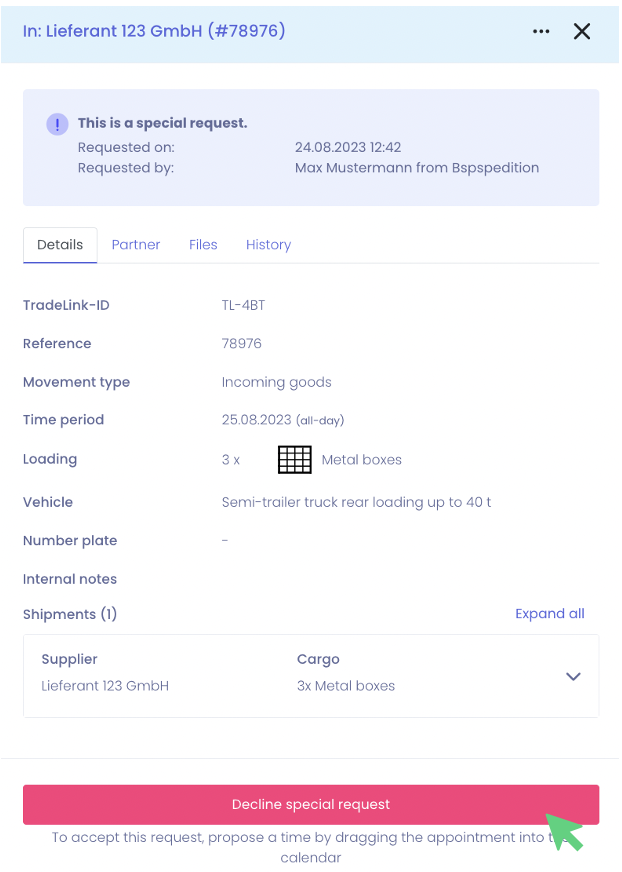View the History tab
This screenshot has width=622, height=872.
(x=268, y=245)
